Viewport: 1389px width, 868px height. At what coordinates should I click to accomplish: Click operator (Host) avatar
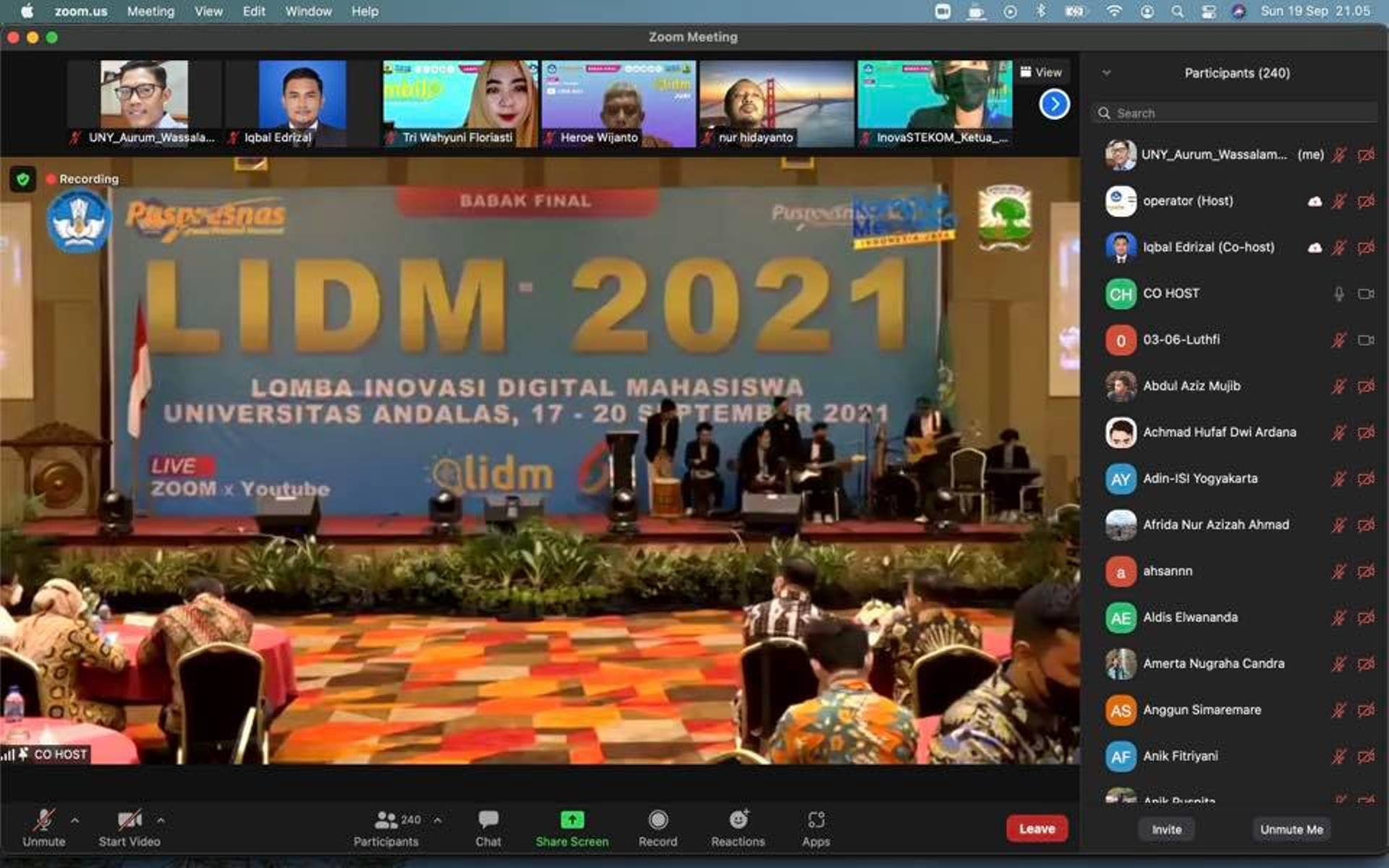point(1121,201)
